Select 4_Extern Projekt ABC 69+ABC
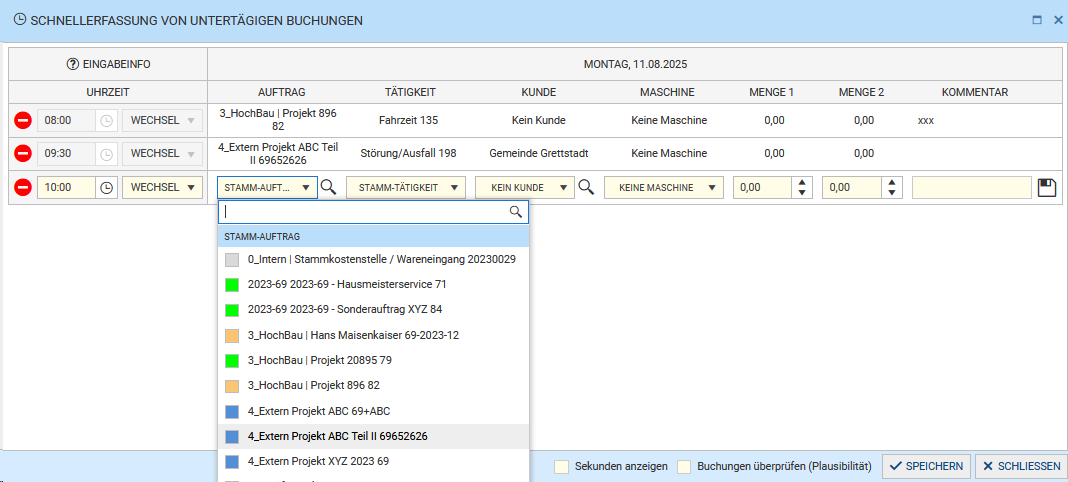 [373, 411]
